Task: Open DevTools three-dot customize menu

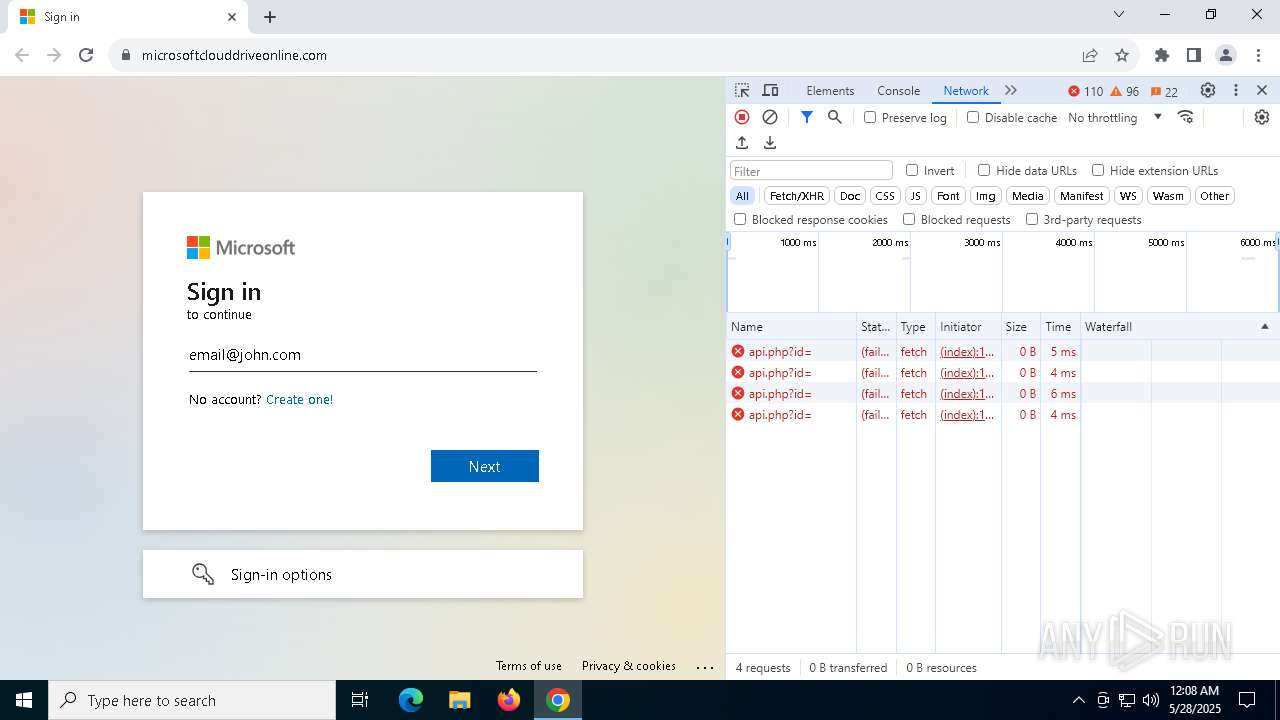Action: point(1236,90)
